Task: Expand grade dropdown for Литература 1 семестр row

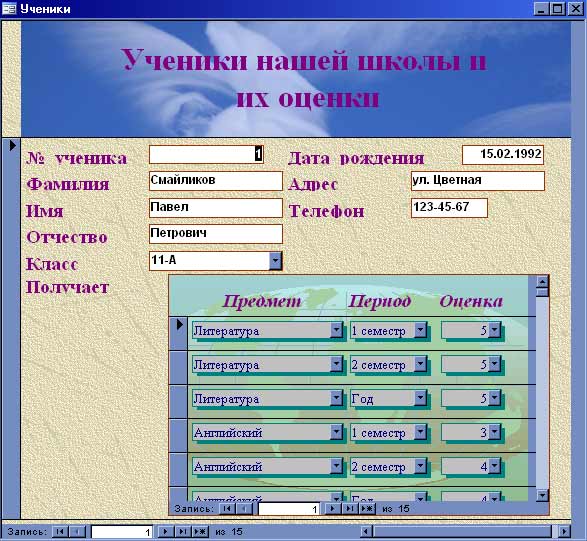Action: click(495, 330)
